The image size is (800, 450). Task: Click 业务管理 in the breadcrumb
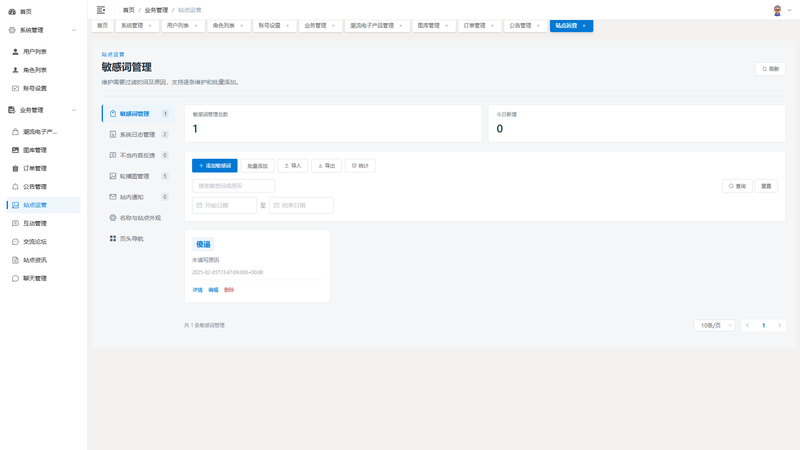point(156,10)
